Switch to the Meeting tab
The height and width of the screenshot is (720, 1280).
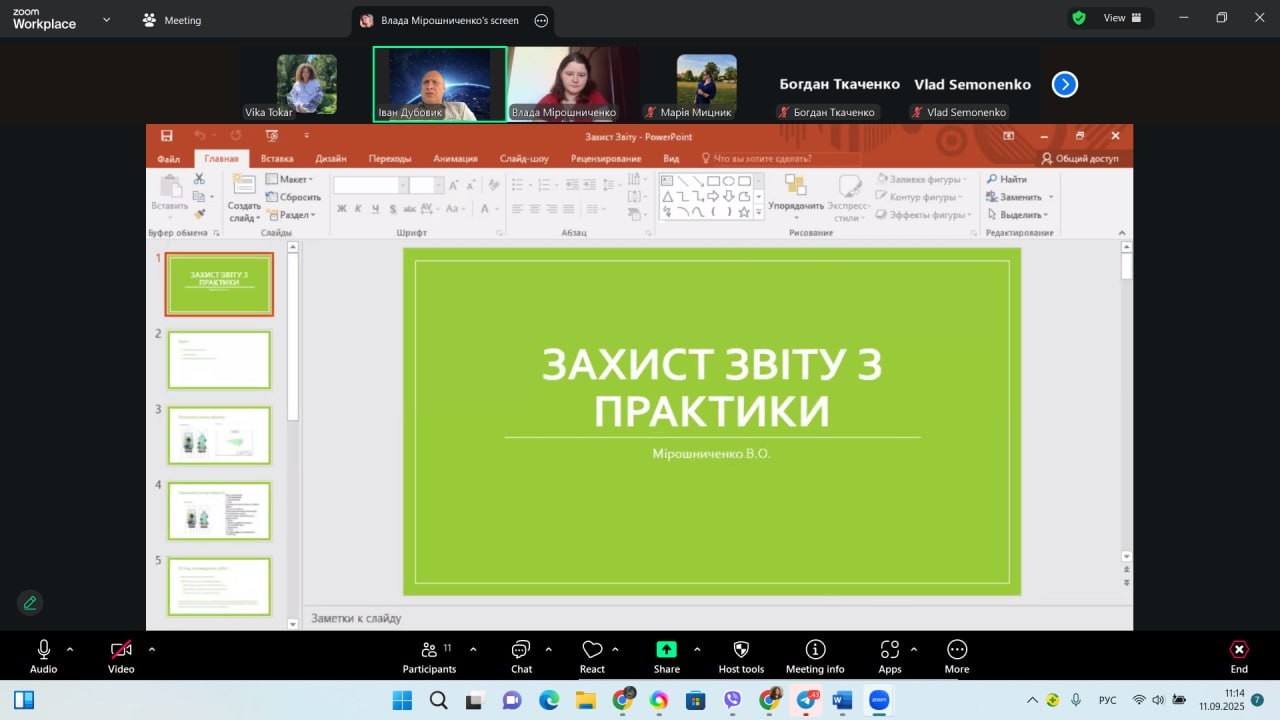tap(172, 20)
